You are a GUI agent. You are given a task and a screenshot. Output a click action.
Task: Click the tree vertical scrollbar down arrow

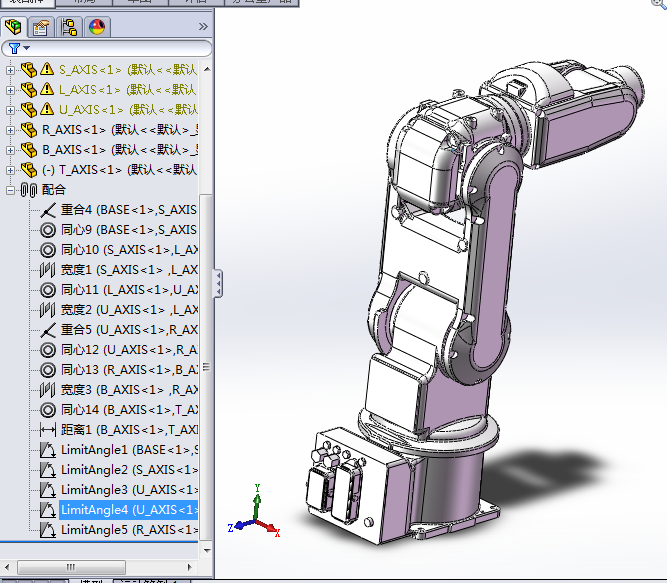coord(207,550)
